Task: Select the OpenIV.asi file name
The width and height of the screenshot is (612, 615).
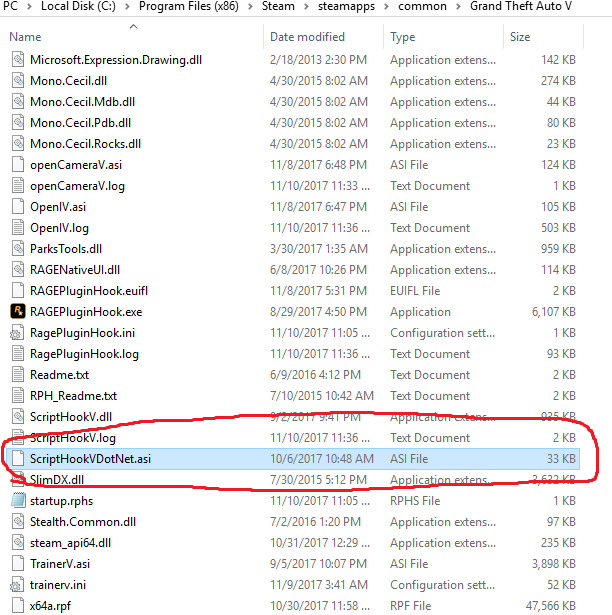Action: coord(58,207)
